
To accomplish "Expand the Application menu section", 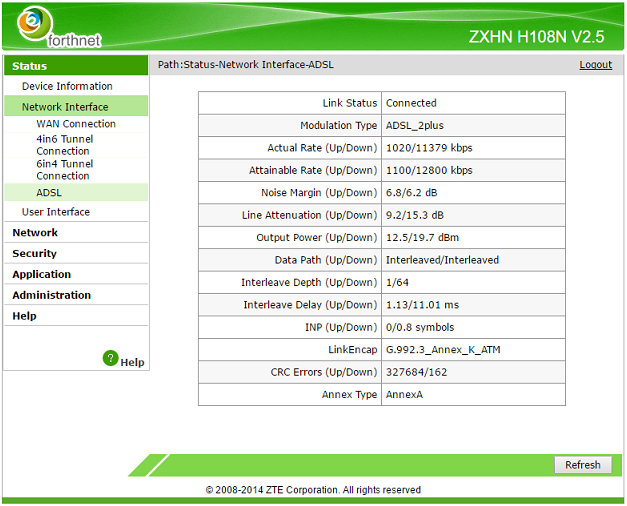I will (42, 274).
